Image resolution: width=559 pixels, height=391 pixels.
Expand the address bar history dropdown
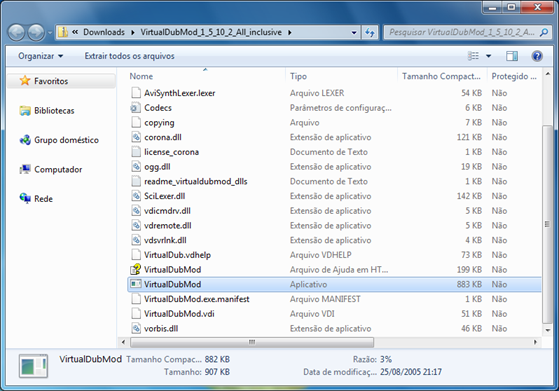click(354, 32)
